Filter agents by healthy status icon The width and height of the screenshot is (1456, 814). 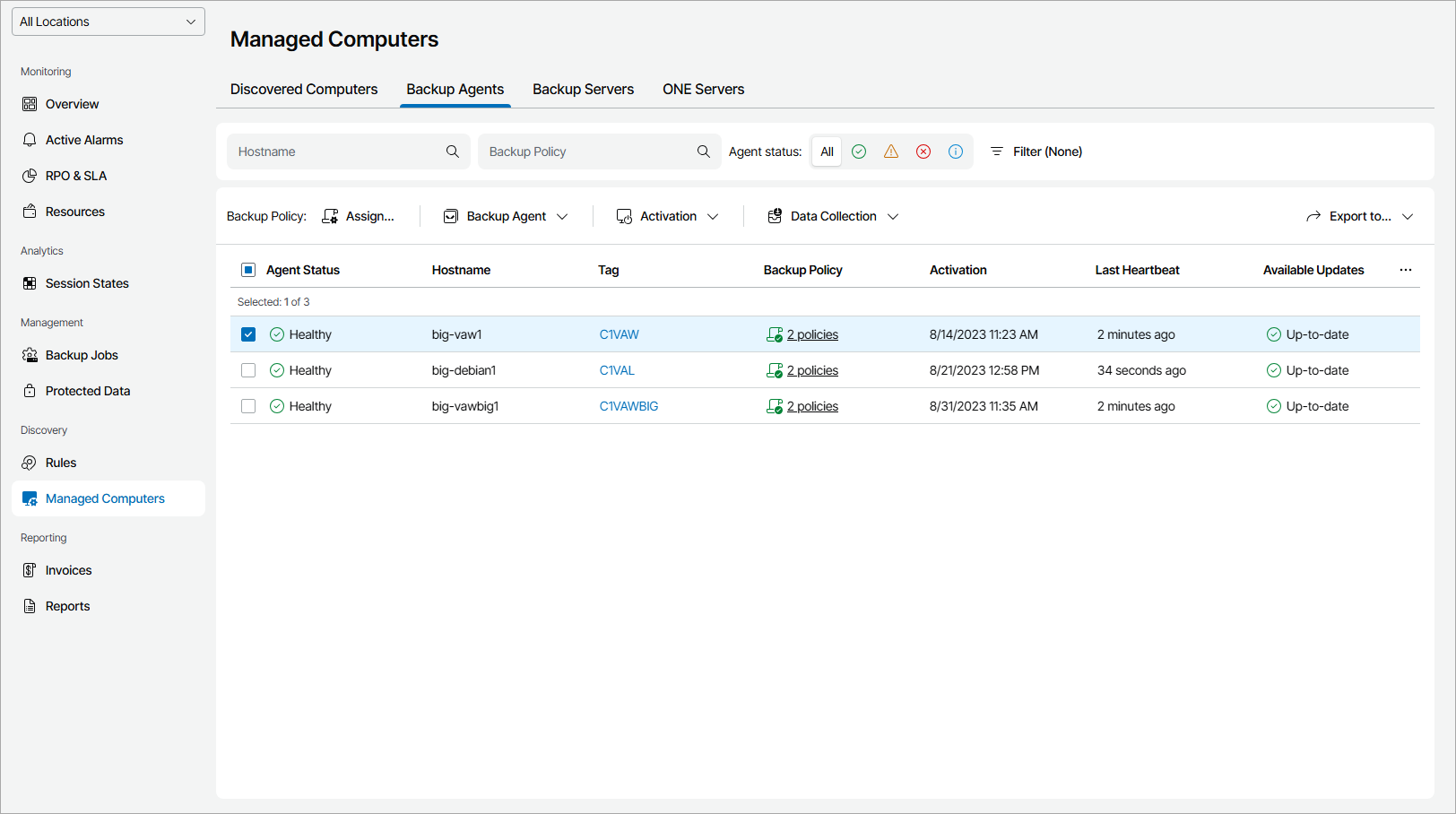pos(859,152)
